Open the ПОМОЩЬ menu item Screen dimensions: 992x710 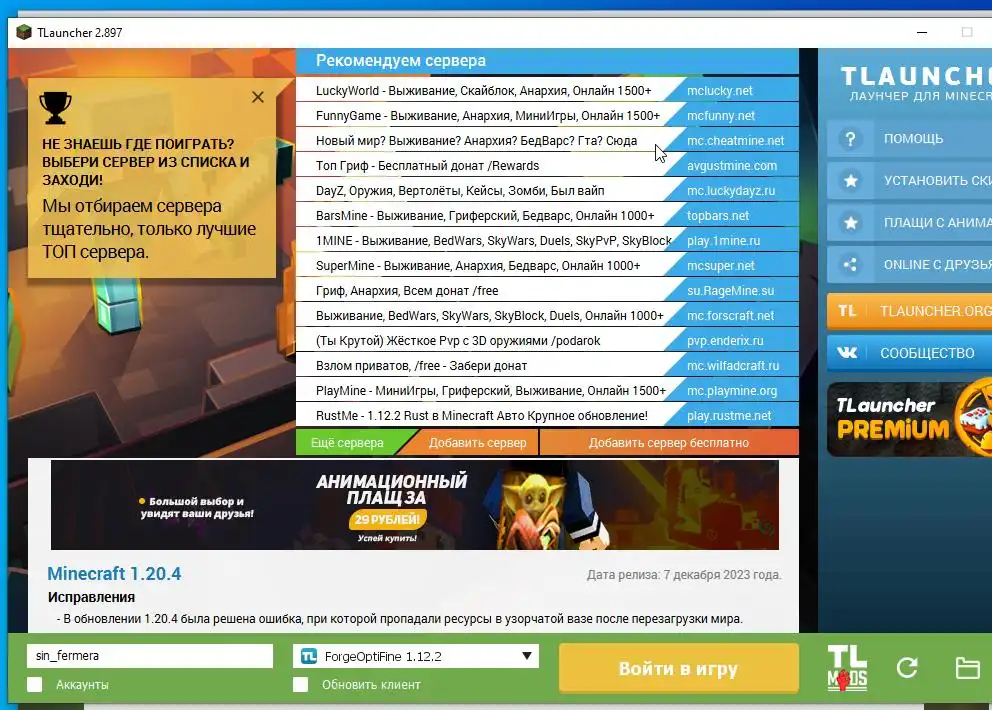coord(909,139)
